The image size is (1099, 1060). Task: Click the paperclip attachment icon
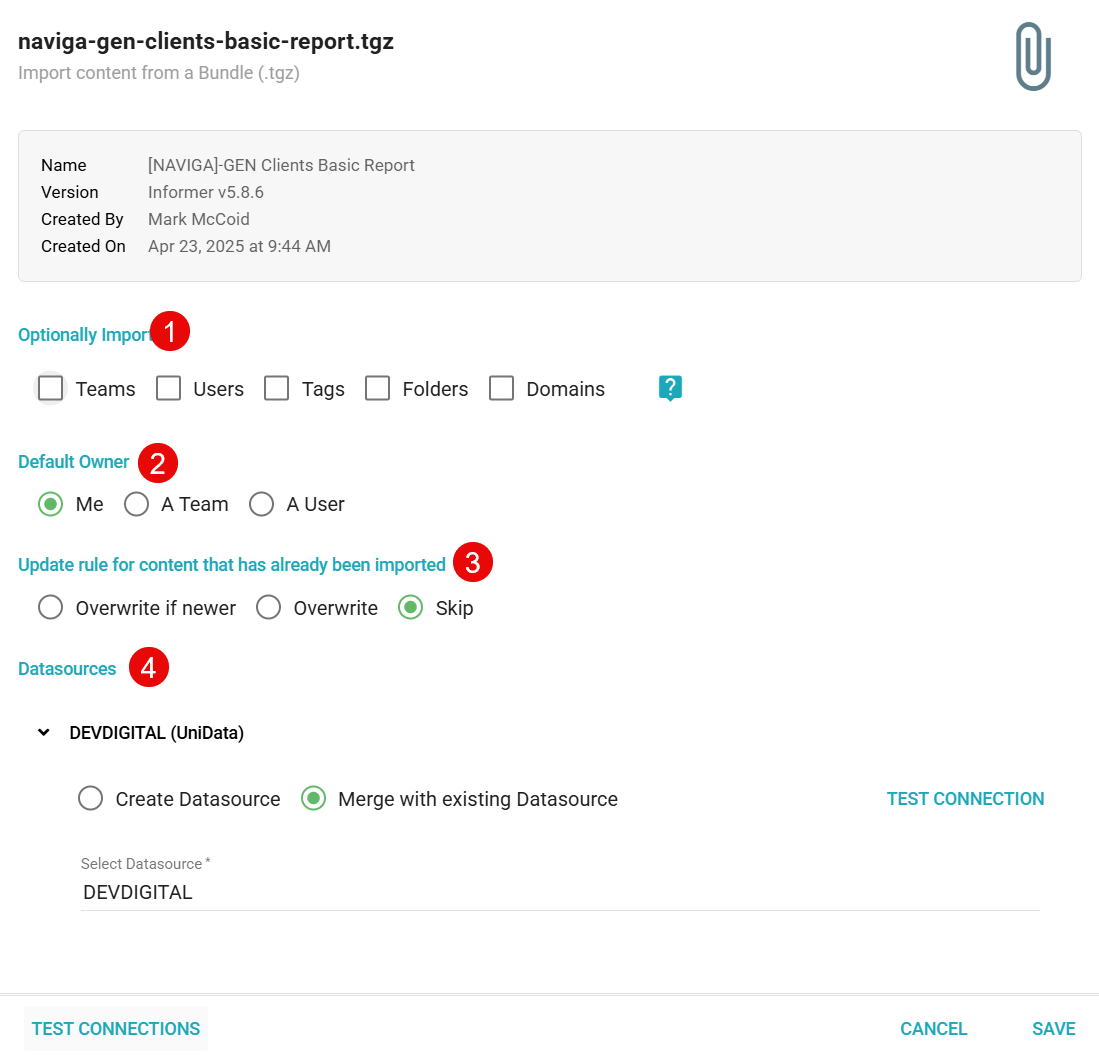pyautogui.click(x=1033, y=58)
